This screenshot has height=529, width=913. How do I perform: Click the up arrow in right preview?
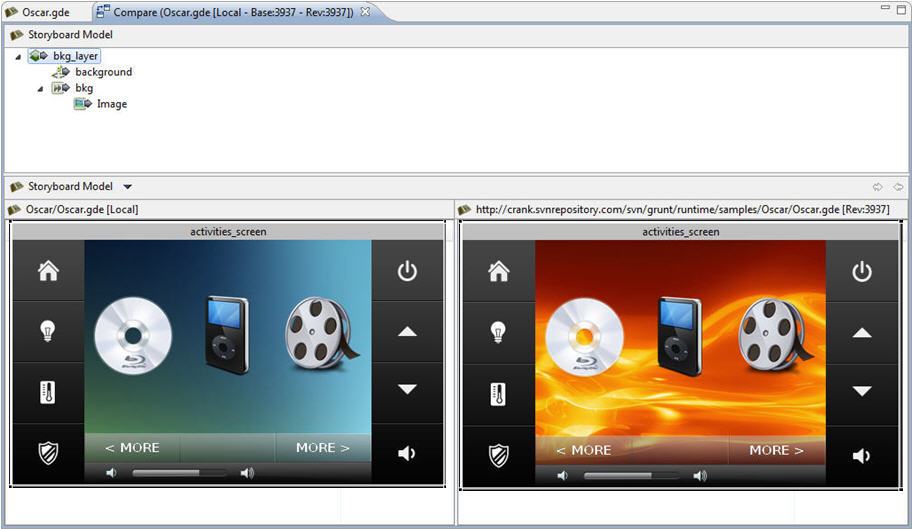tap(862, 333)
